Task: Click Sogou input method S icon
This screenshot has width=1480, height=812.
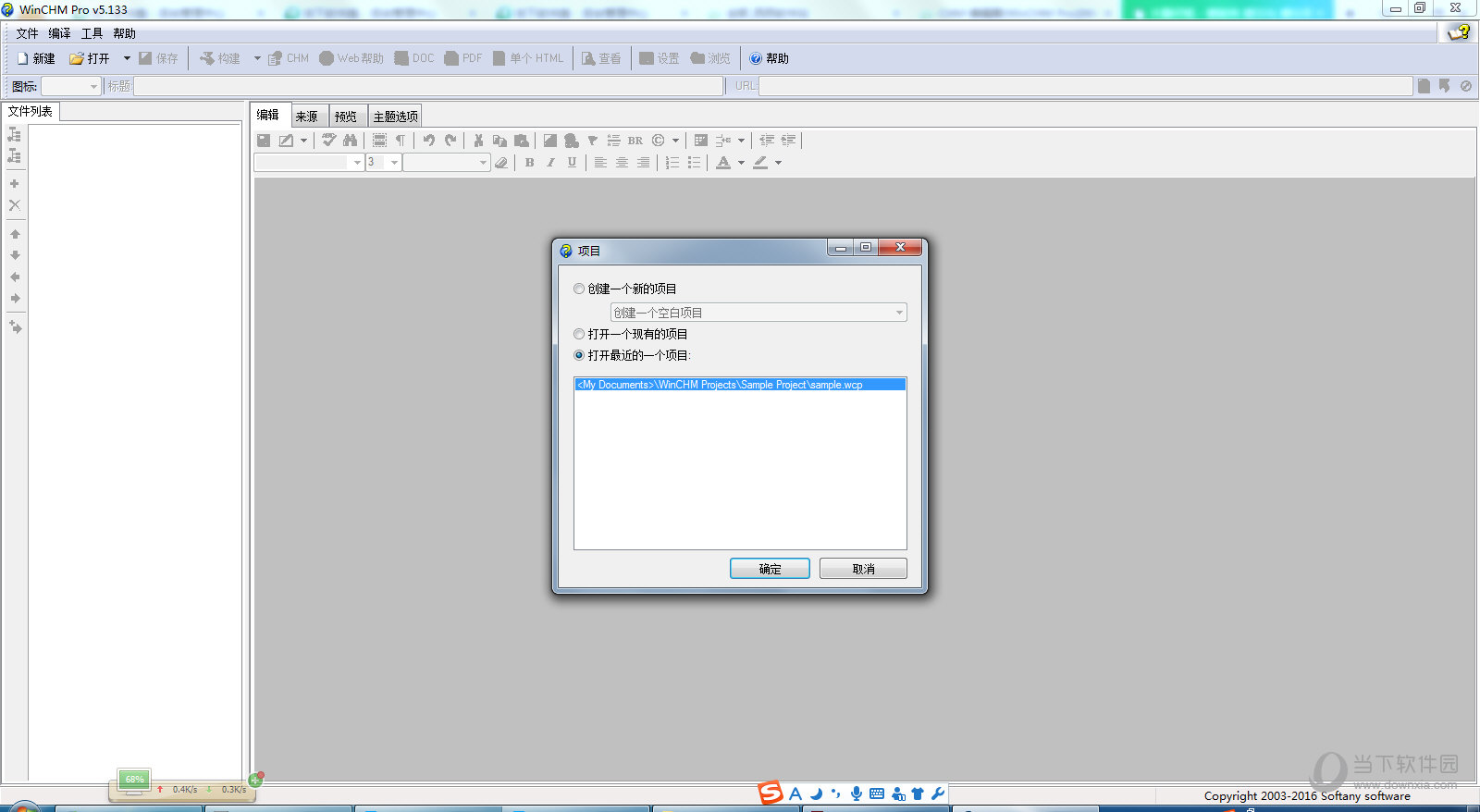Action: [x=771, y=793]
